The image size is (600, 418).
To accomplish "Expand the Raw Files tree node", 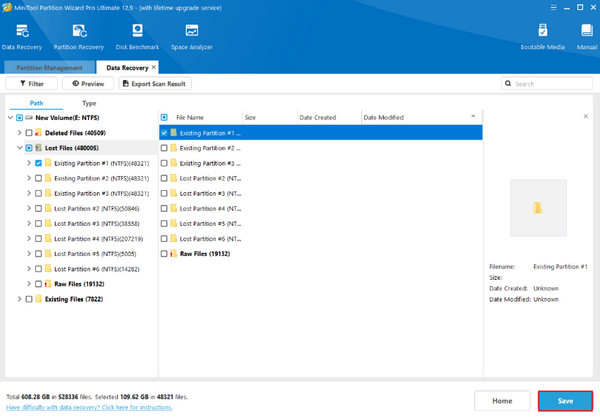I will [x=29, y=284].
